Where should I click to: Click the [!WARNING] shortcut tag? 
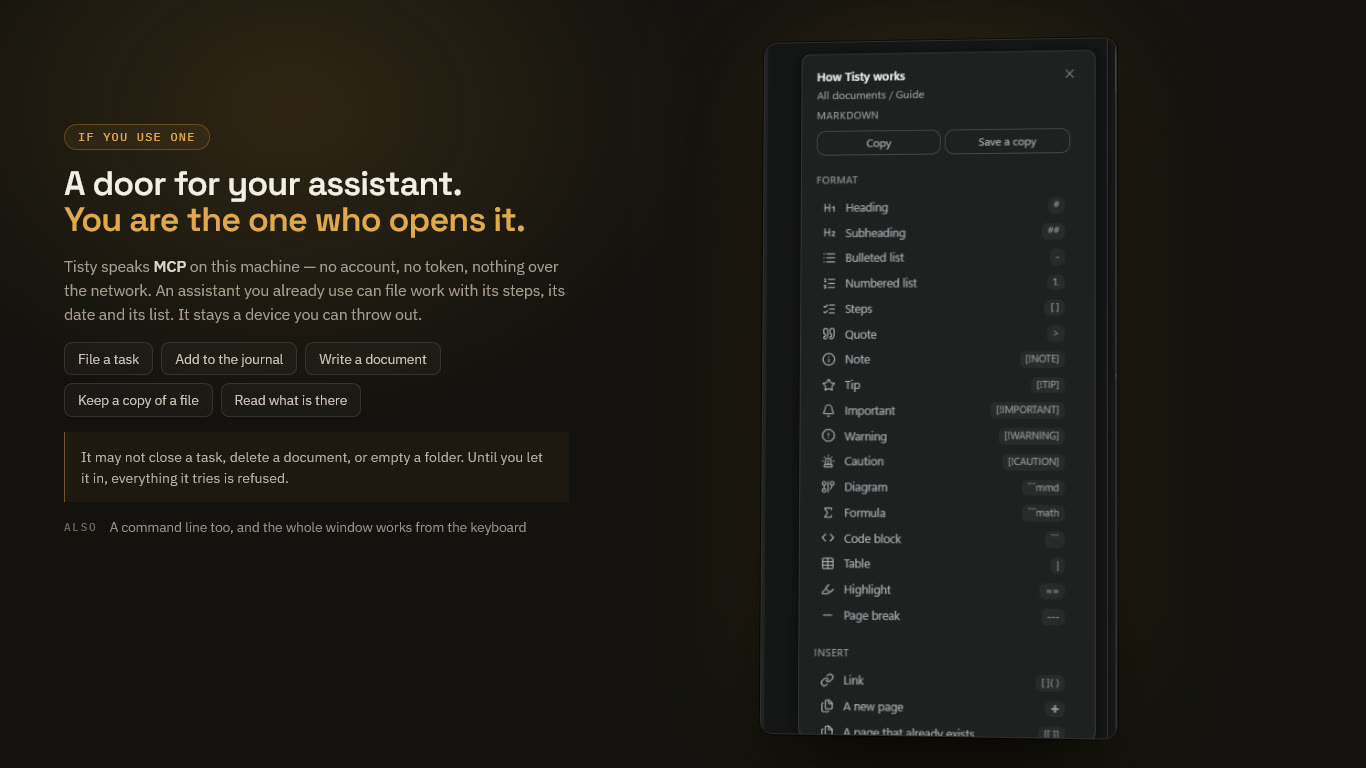coord(1032,436)
